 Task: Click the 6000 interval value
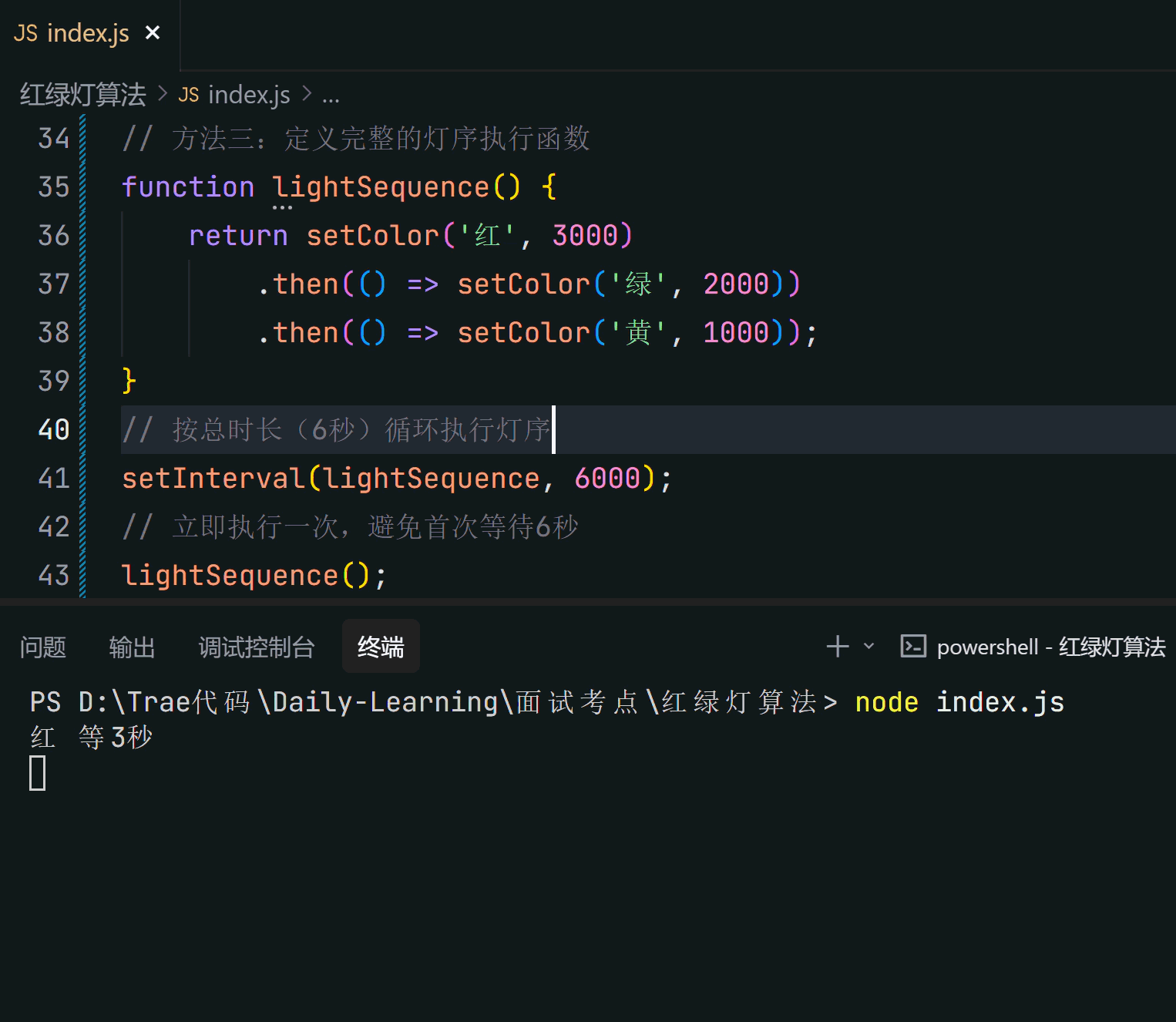coord(608,479)
